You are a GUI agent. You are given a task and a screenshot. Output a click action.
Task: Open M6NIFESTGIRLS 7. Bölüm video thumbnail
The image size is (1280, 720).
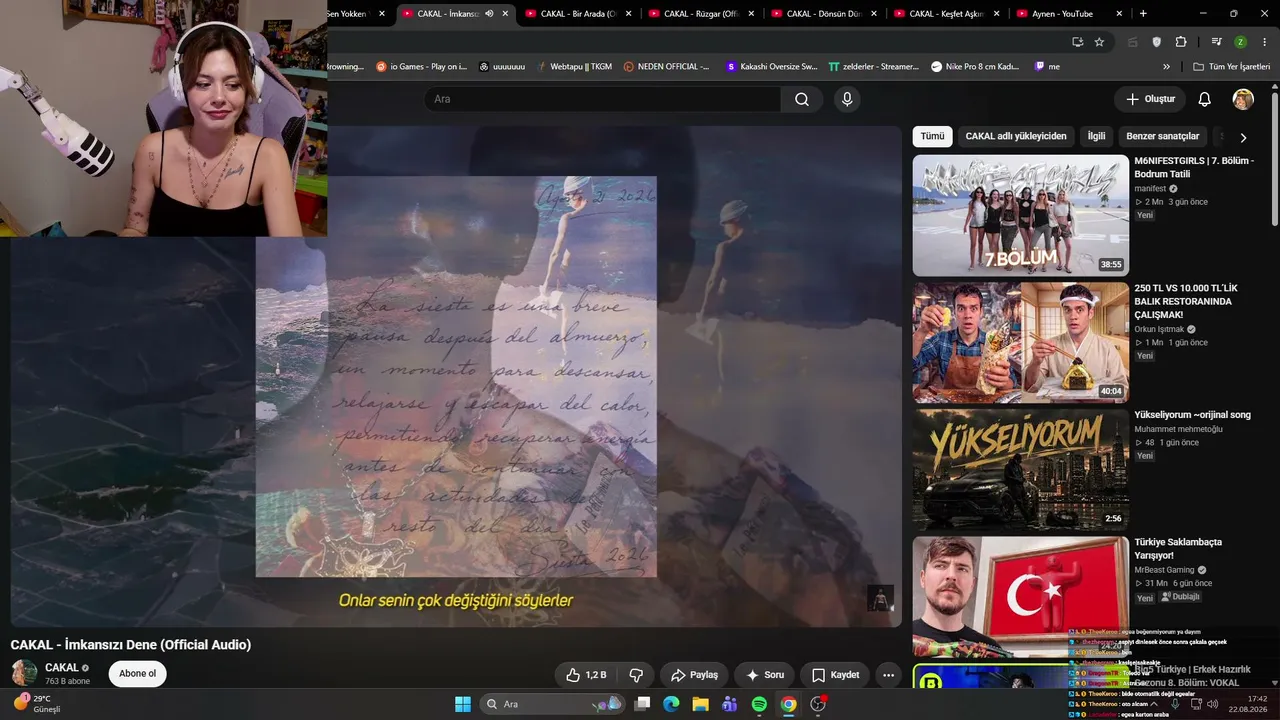tap(1020, 215)
